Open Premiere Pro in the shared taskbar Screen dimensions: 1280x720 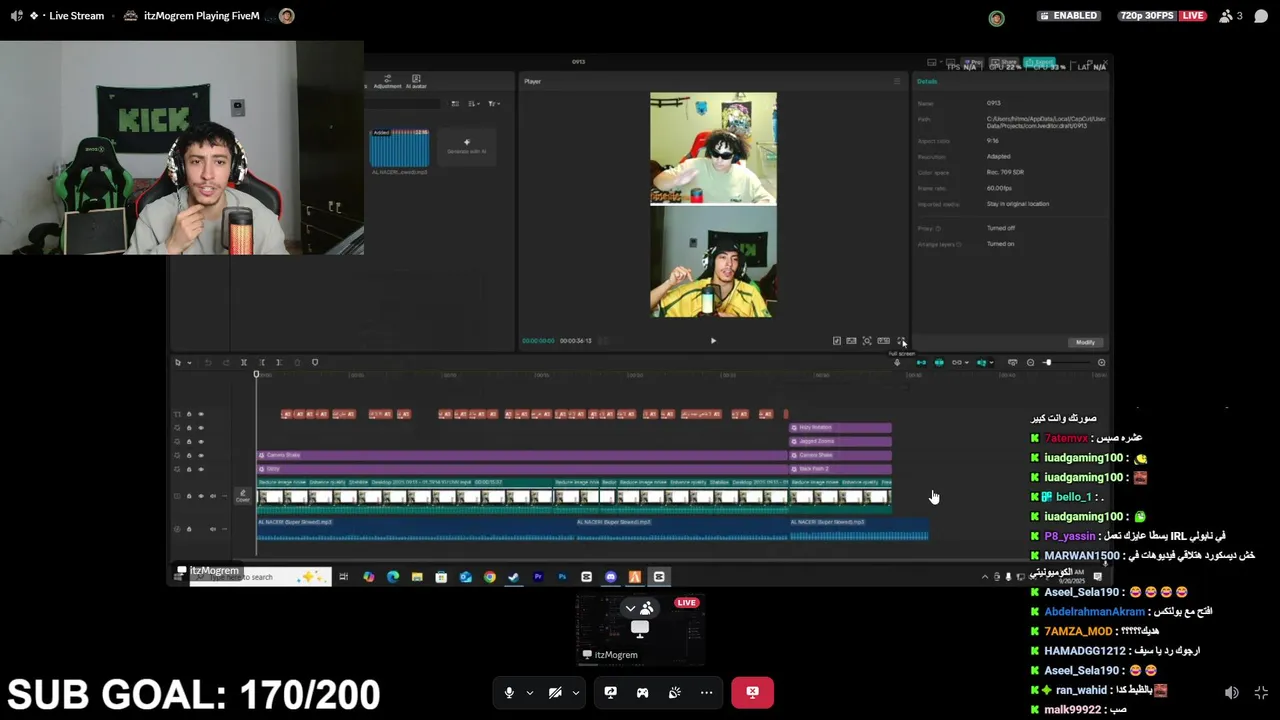tap(538, 577)
